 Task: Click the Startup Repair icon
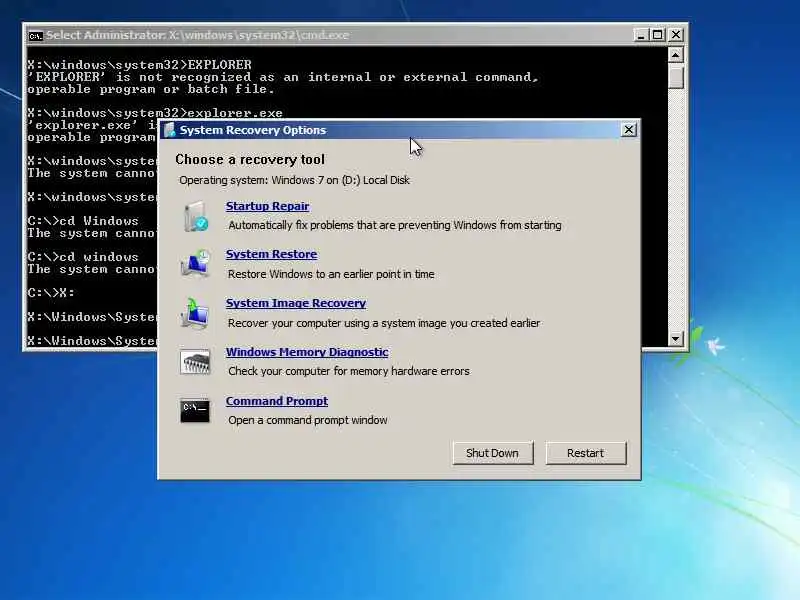pyautogui.click(x=195, y=216)
